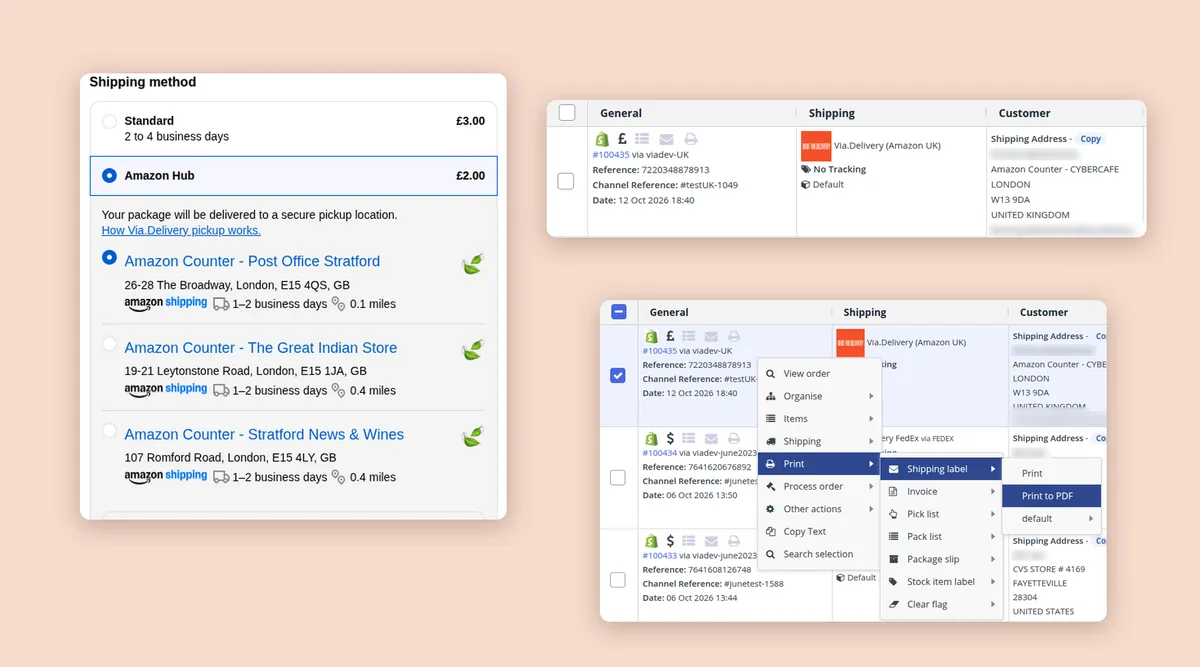
Task: Click envelope icon for order #100434
Action: 711,438
